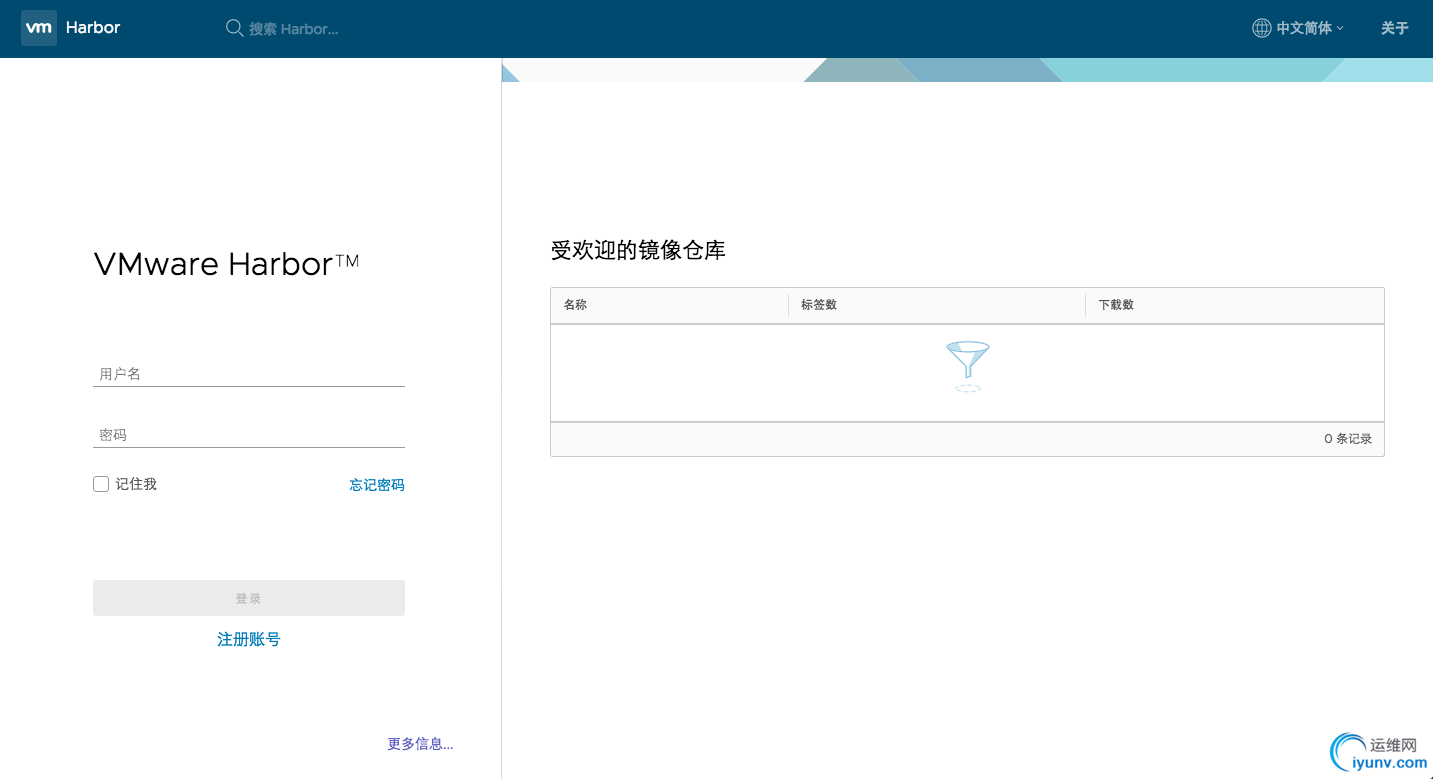1433x779 pixels.
Task: Focus the 用户名 input field
Action: point(249,374)
